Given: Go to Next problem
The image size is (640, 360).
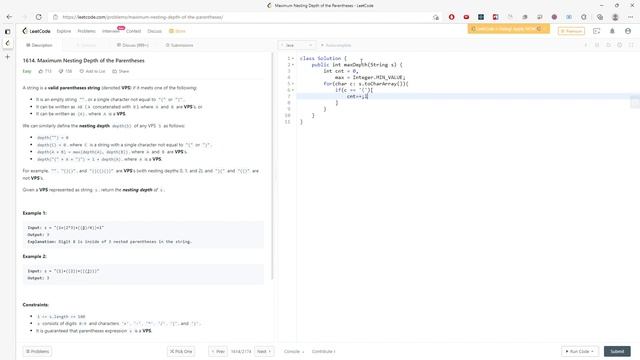Looking at the screenshot, I should point(264,351).
